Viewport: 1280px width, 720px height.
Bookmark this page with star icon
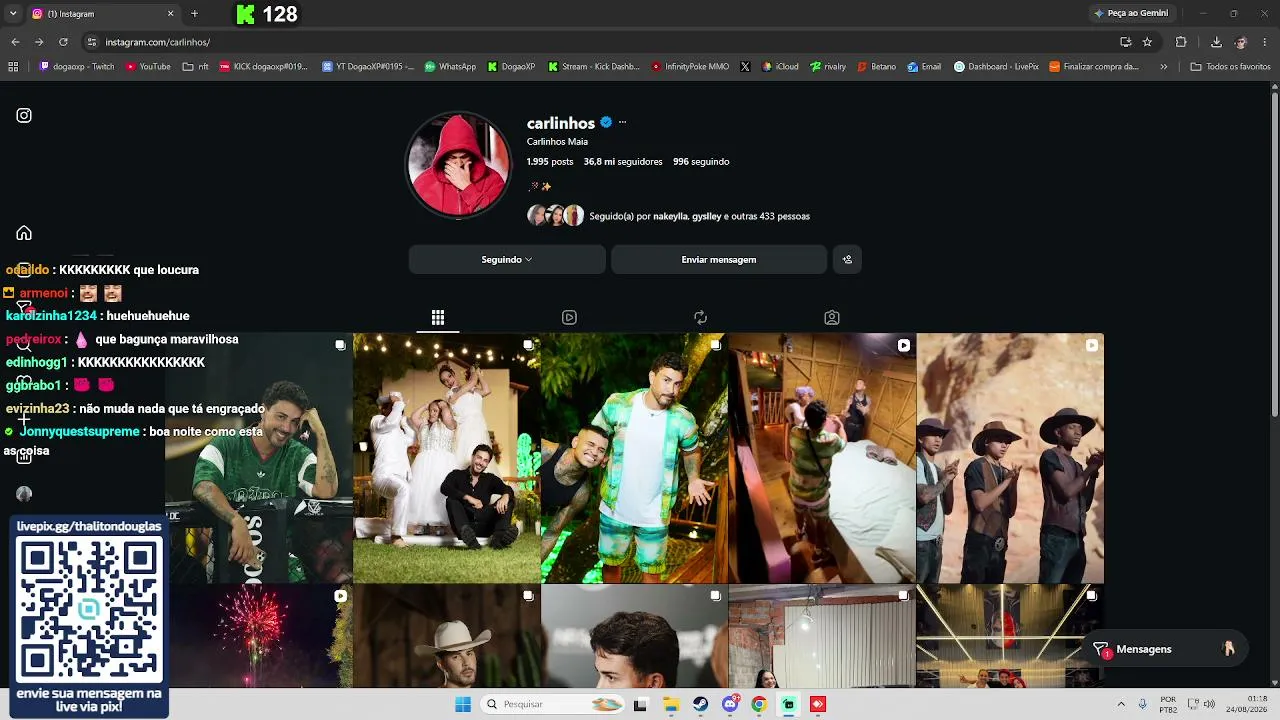(1147, 42)
